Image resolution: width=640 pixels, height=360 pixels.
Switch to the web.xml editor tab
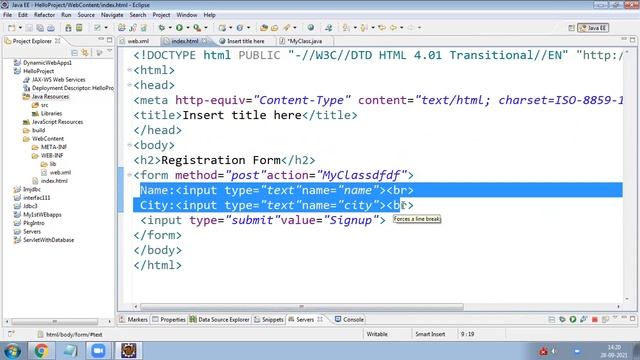tap(138, 41)
